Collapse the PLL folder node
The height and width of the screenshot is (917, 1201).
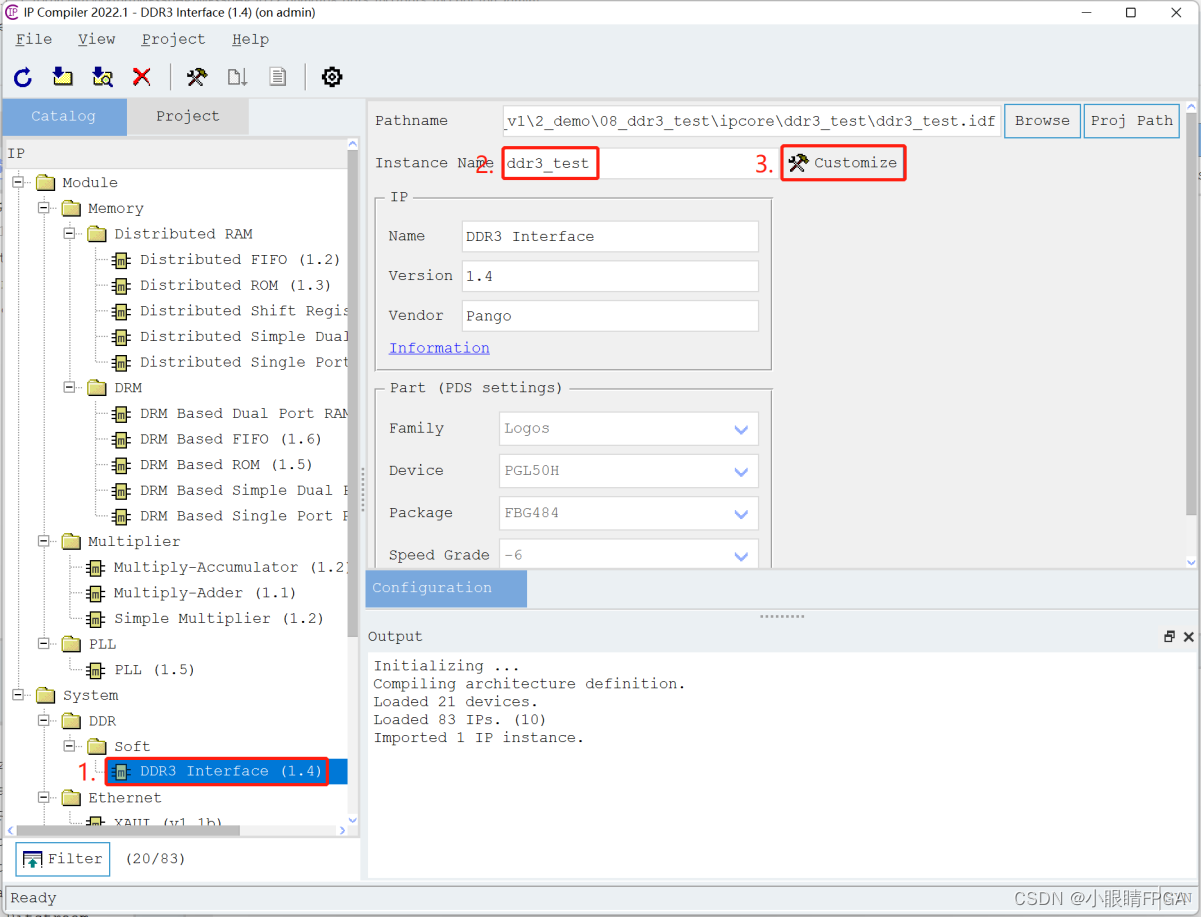point(44,644)
